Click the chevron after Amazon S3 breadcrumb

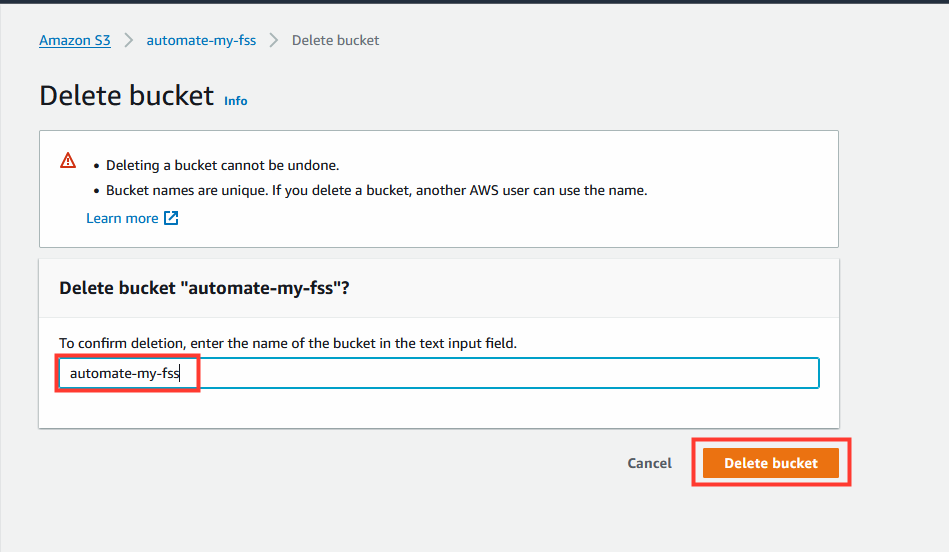click(x=128, y=41)
